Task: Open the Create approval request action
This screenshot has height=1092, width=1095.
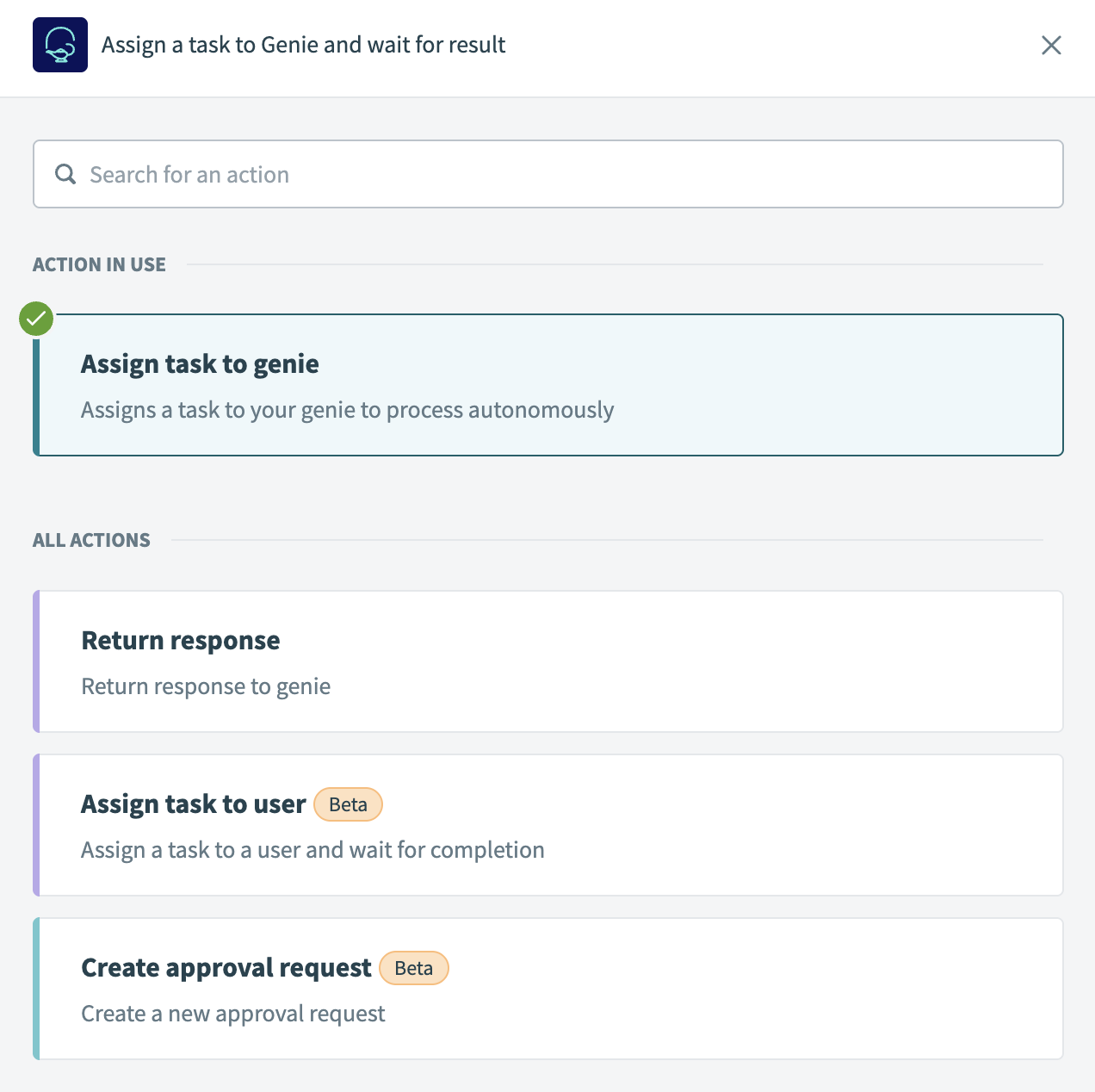Action: pyautogui.click(x=547, y=988)
